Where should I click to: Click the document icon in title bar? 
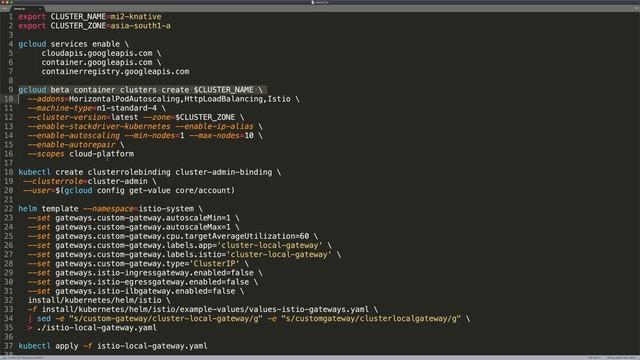pyautogui.click(x=313, y=2)
